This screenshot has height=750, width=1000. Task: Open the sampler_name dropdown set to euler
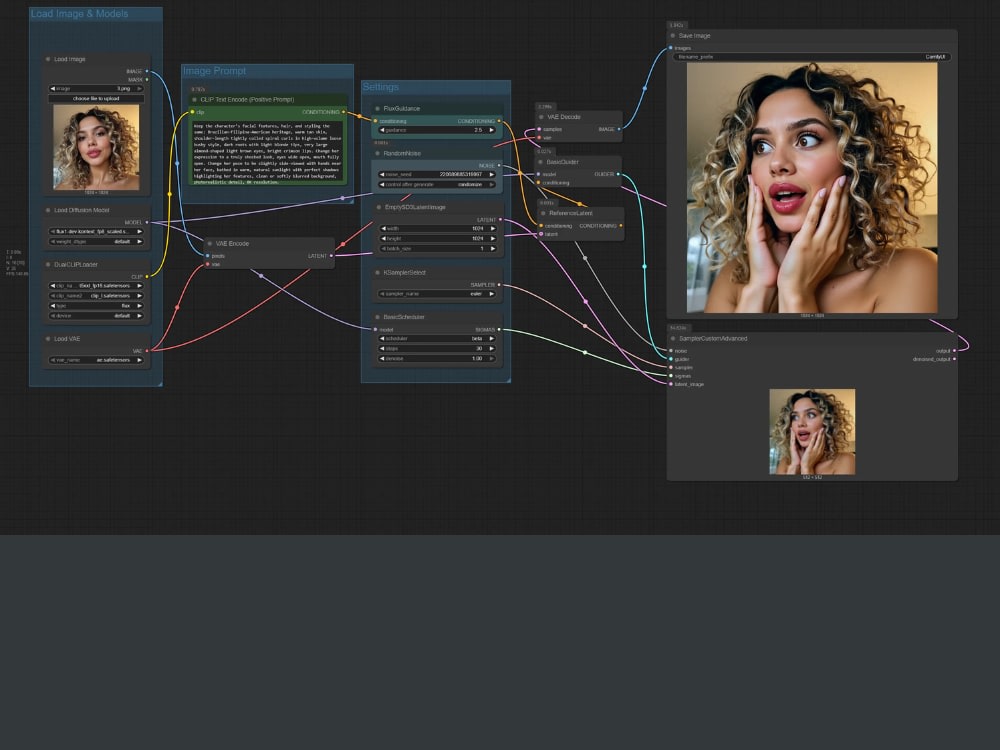[x=438, y=294]
